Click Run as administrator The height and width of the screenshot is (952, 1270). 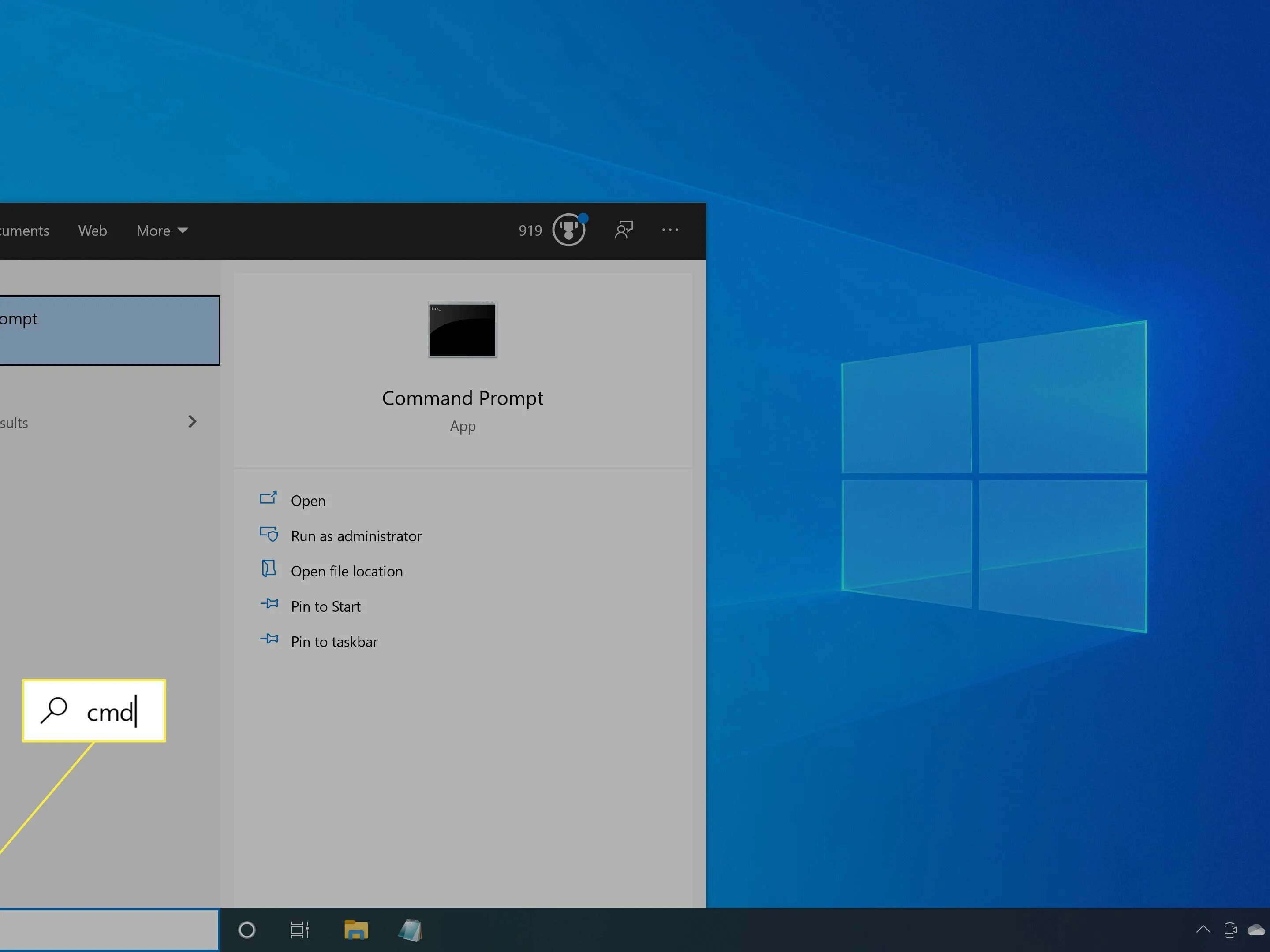(x=355, y=536)
